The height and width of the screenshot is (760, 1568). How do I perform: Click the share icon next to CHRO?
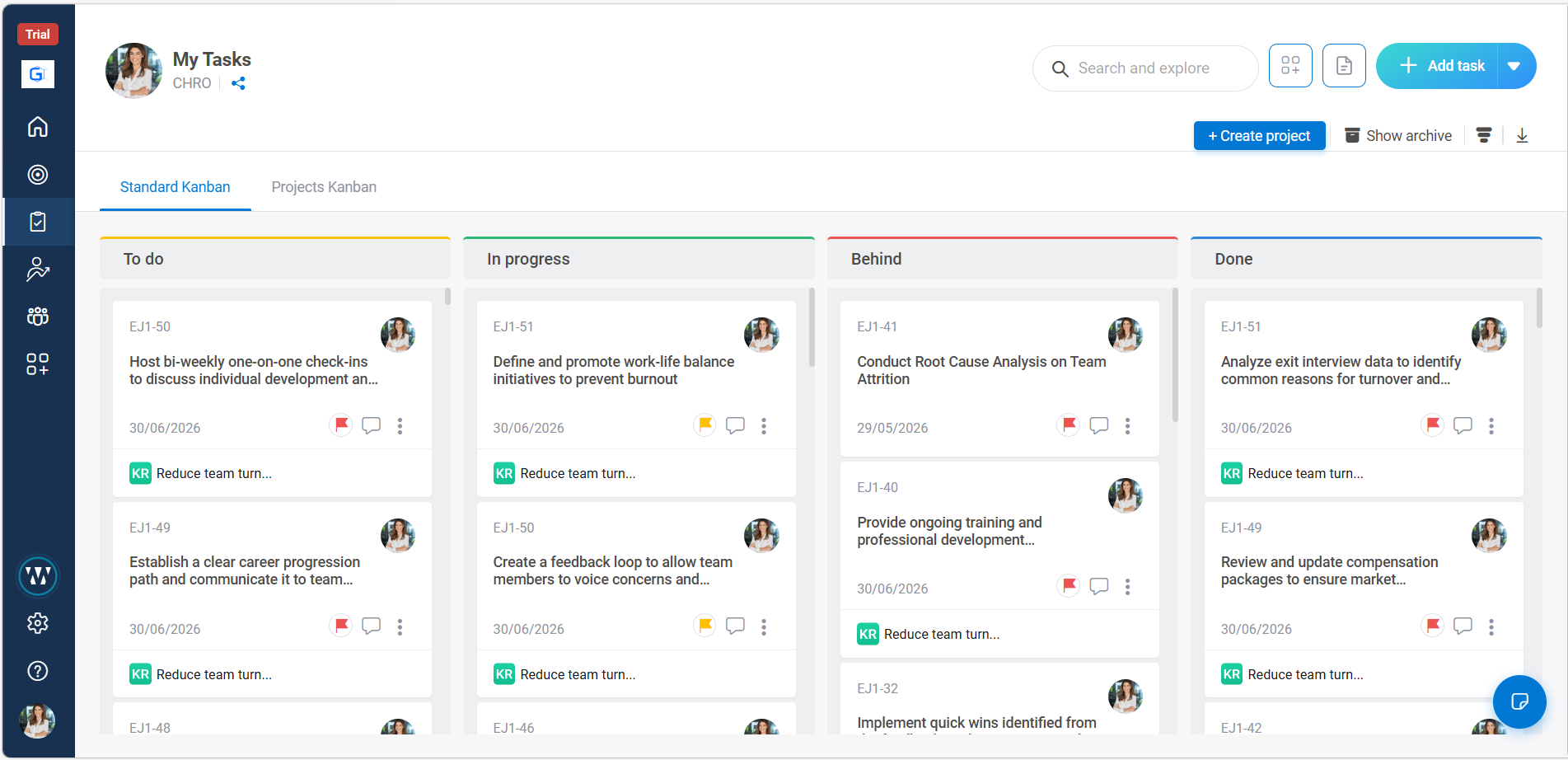tap(238, 83)
